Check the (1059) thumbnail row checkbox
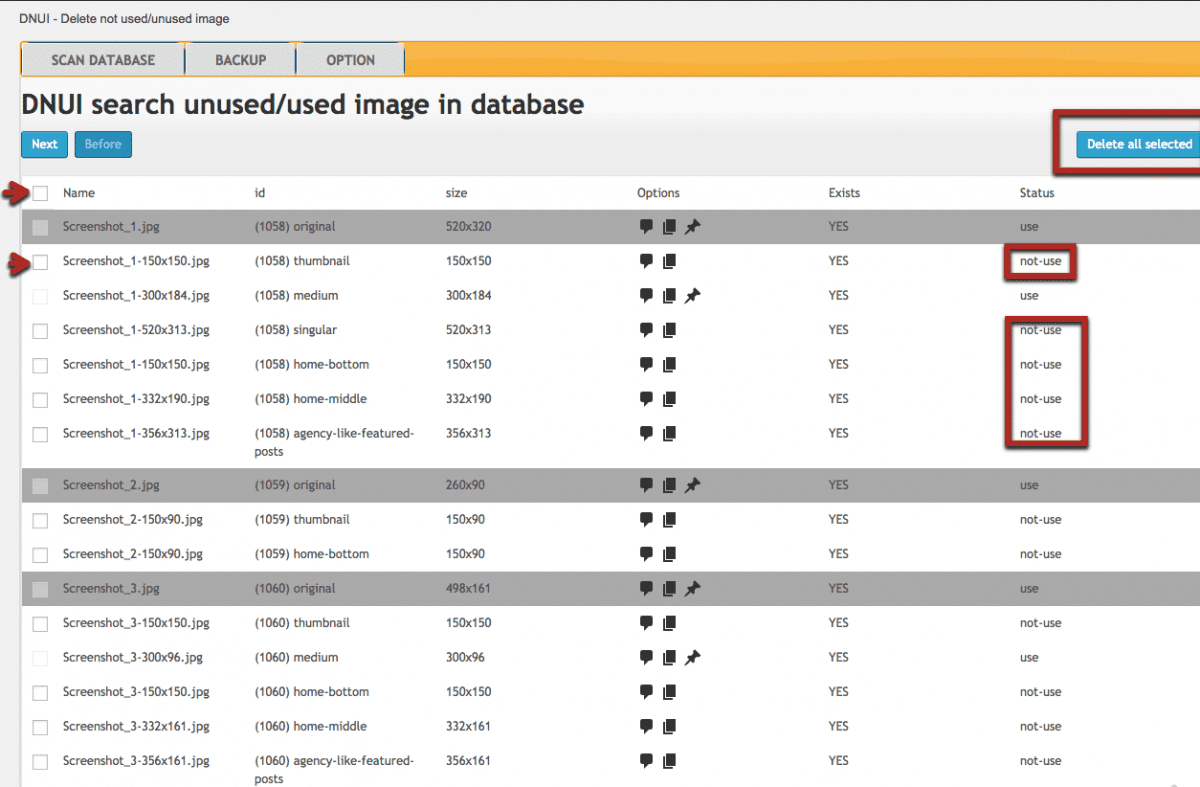The height and width of the screenshot is (787, 1200). 40,521
